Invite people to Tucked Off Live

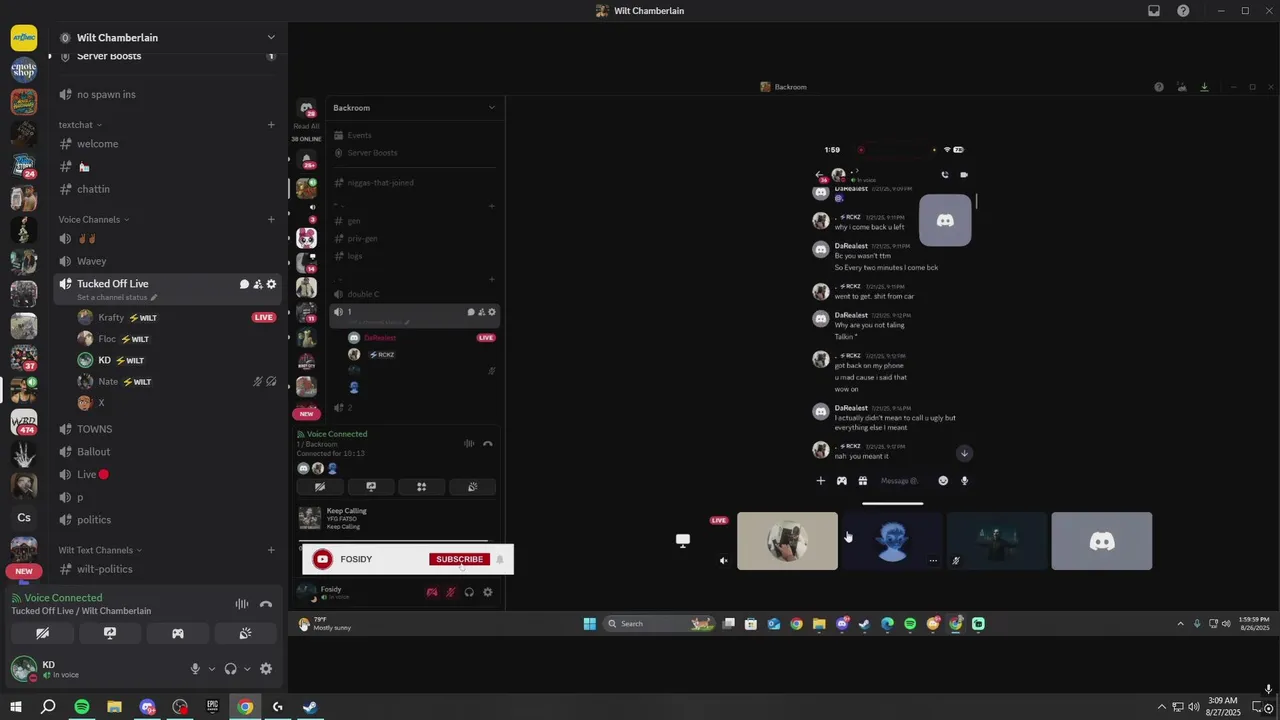pyautogui.click(x=257, y=284)
